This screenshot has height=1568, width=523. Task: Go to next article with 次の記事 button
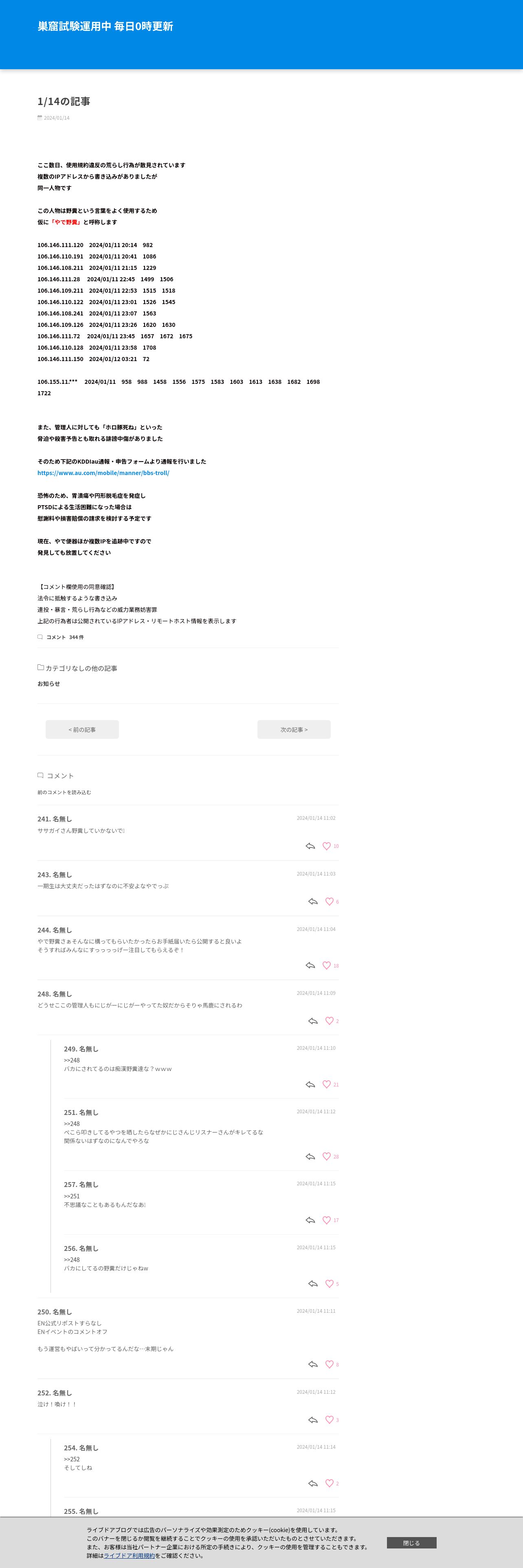(x=294, y=729)
